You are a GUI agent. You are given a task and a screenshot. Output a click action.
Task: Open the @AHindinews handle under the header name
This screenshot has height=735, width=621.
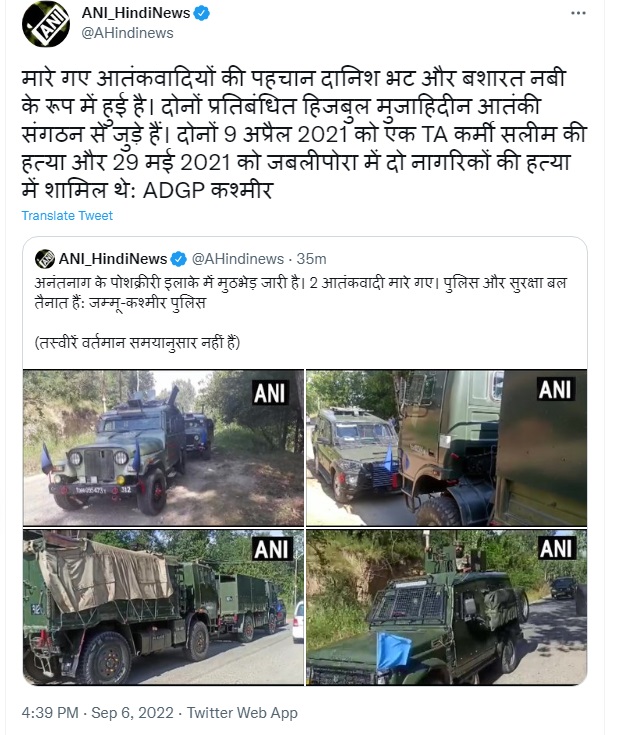[127, 33]
